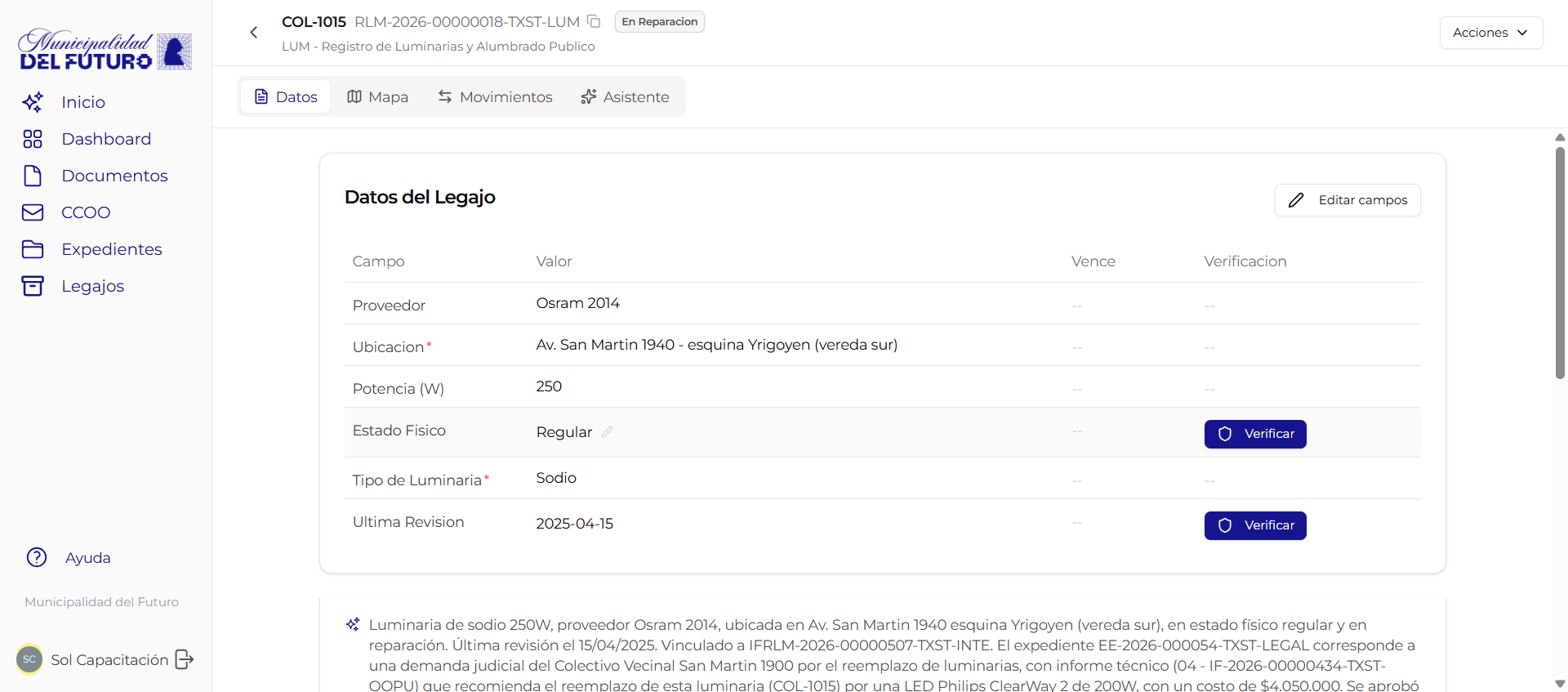
Task: Copy the legajo code with copy icon
Action: (594, 22)
